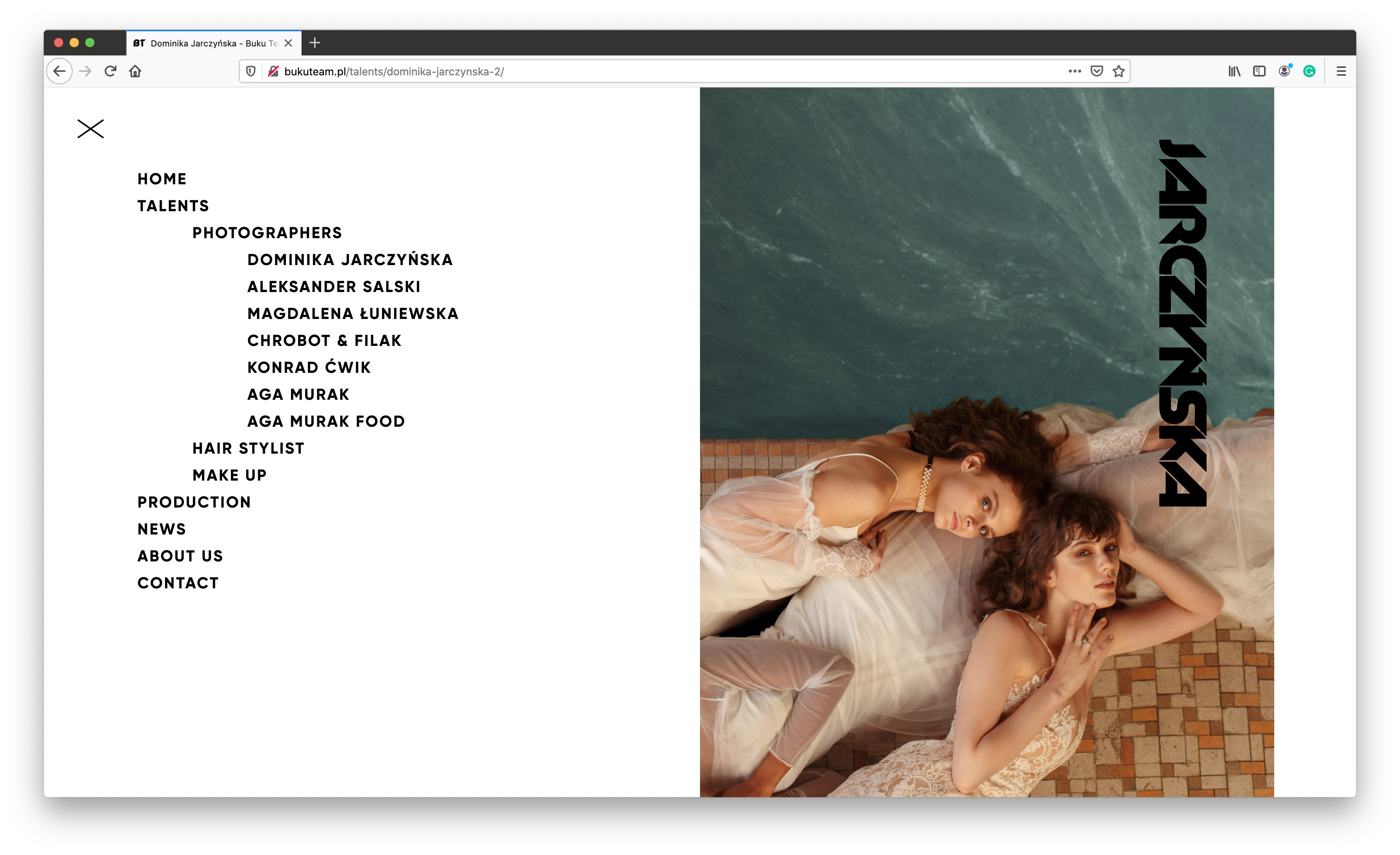Click the browser back arrow button

[x=59, y=71]
